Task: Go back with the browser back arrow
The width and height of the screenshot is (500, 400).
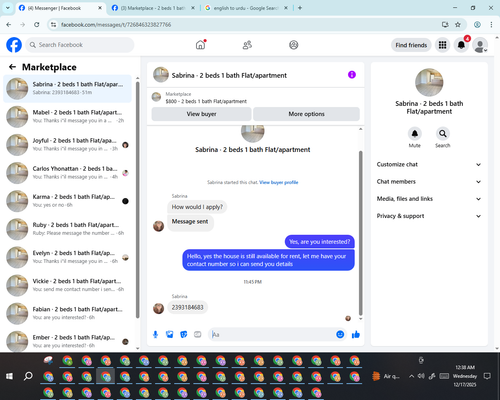Action: 9,24
